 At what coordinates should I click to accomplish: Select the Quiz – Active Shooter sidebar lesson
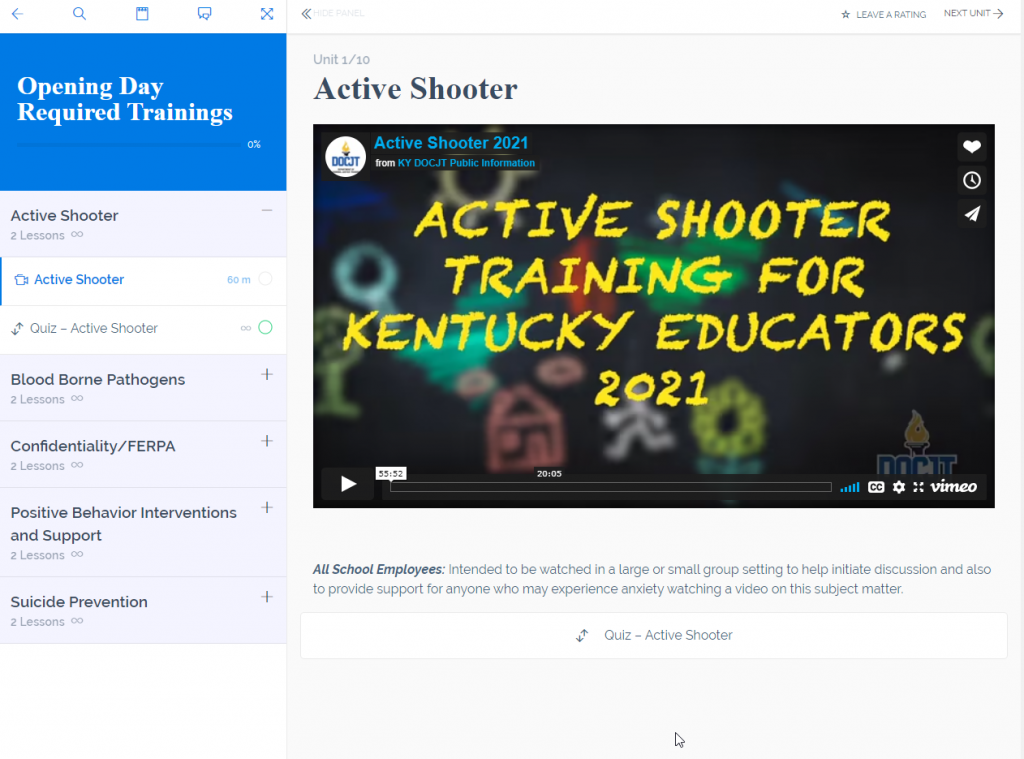coord(94,328)
